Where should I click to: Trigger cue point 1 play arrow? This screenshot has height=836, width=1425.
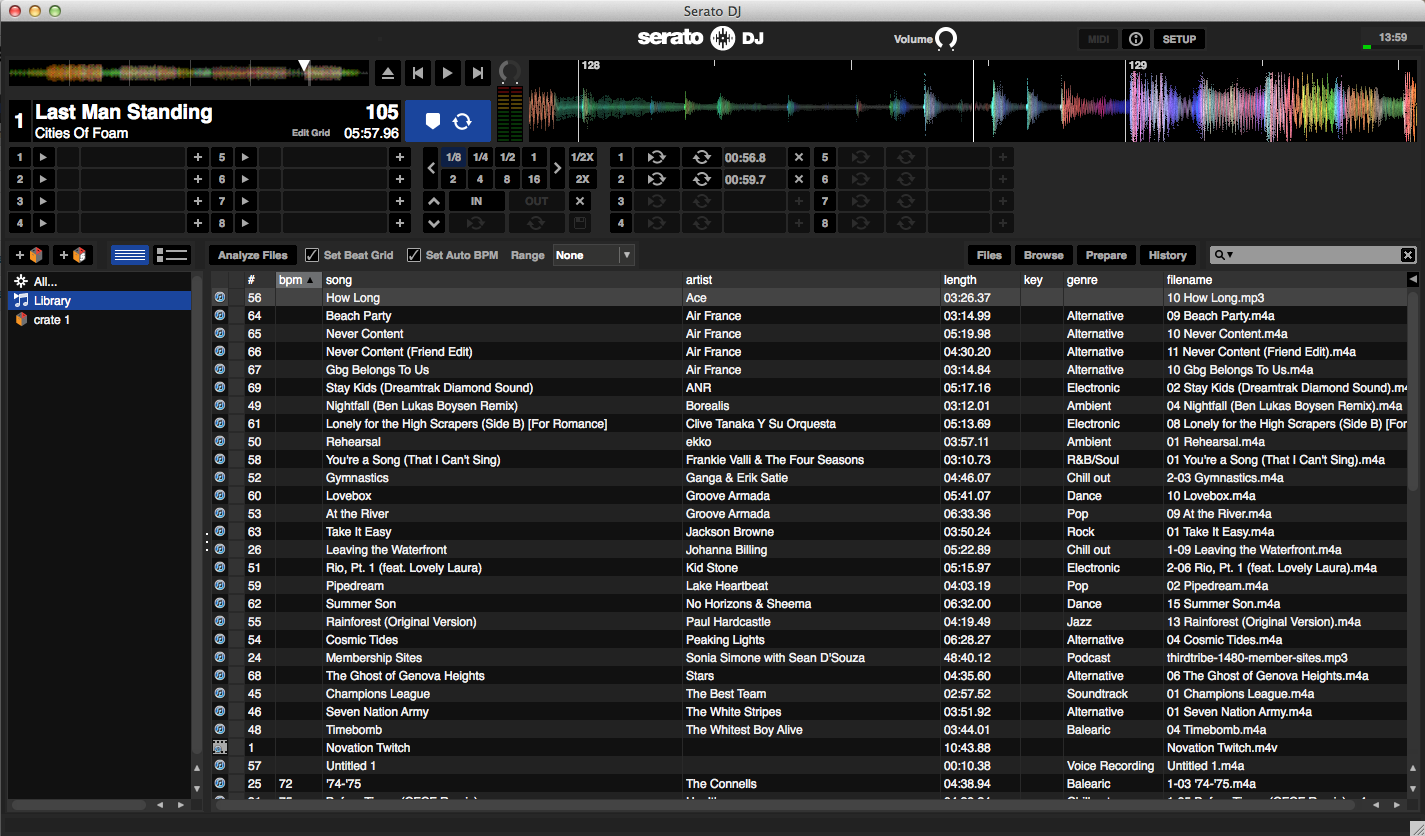(x=43, y=157)
